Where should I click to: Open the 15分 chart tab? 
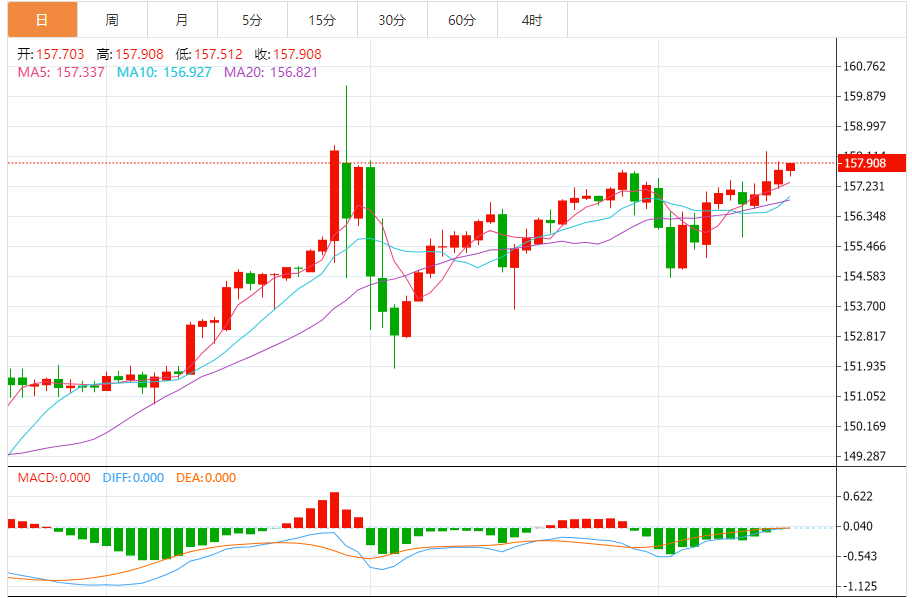(x=322, y=20)
